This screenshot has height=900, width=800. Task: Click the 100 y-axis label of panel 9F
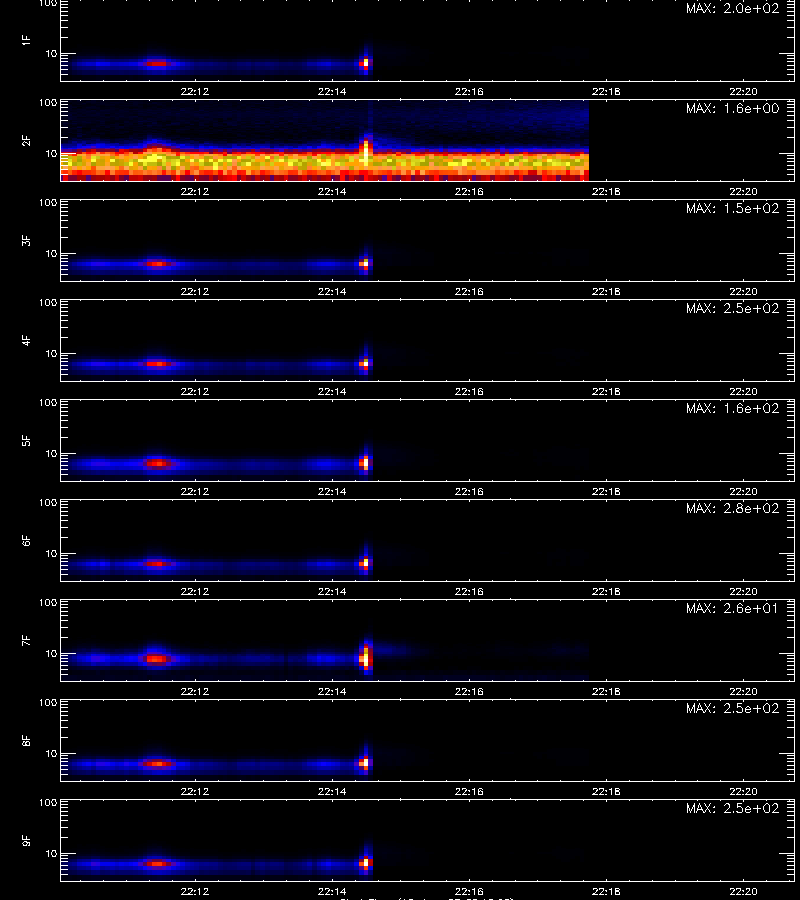(x=48, y=802)
